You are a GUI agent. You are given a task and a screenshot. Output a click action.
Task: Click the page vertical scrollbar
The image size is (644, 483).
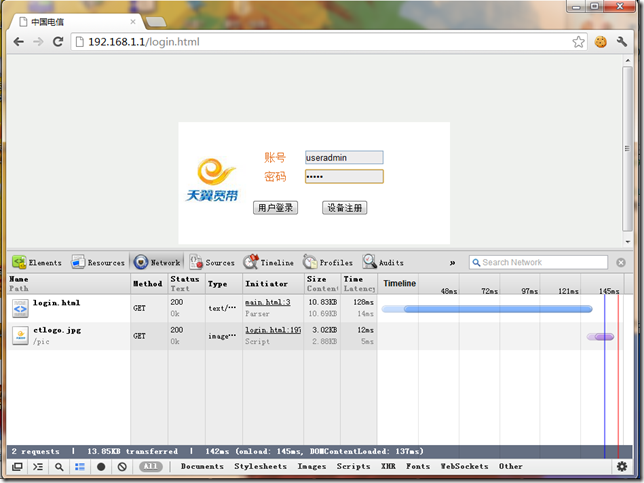(627, 149)
